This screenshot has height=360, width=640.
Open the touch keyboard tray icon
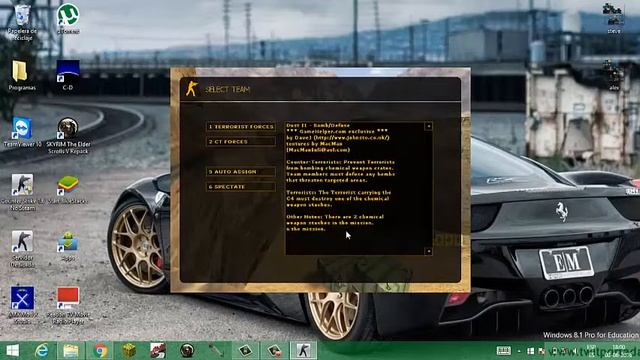(x=503, y=351)
